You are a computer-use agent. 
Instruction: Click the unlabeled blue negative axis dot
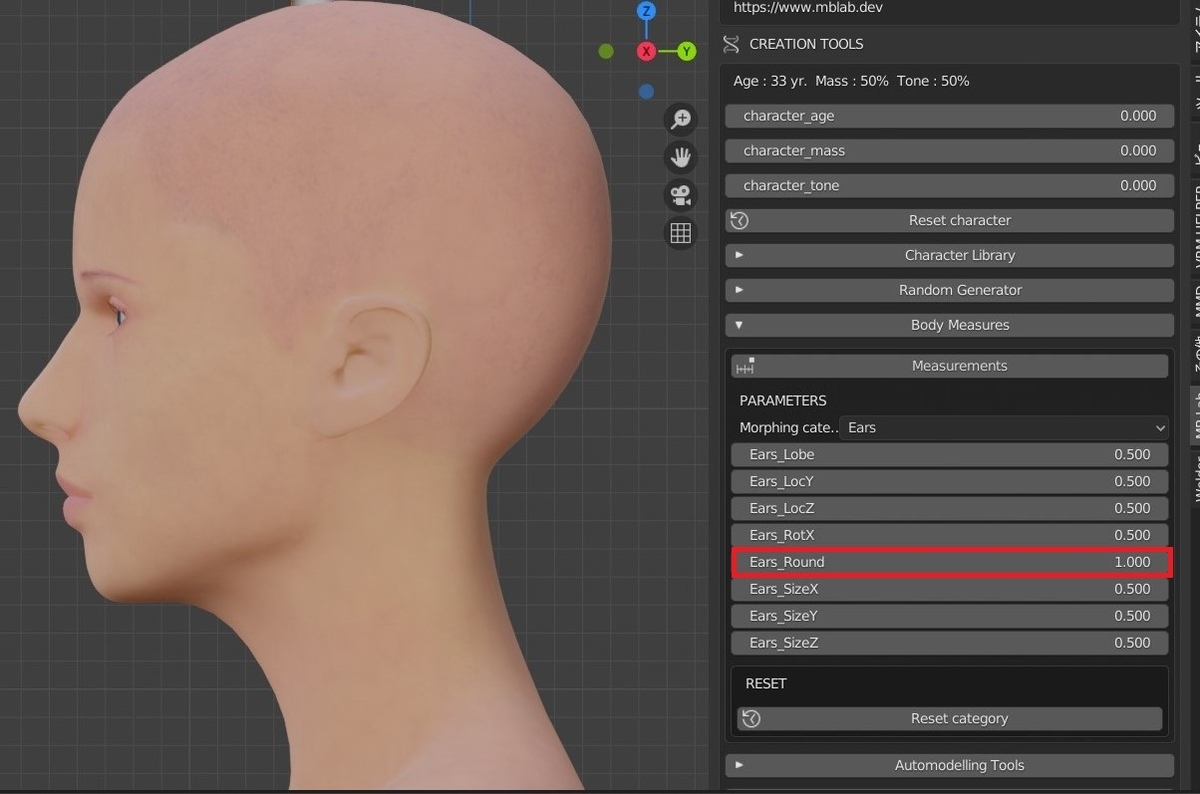(x=646, y=91)
